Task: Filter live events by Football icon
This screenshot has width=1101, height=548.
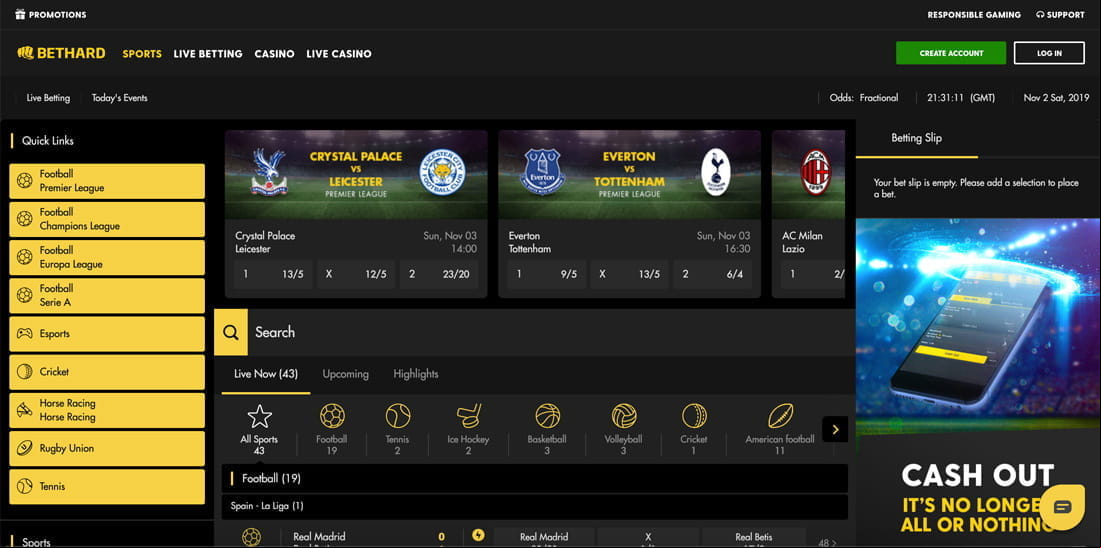Action: point(332,416)
